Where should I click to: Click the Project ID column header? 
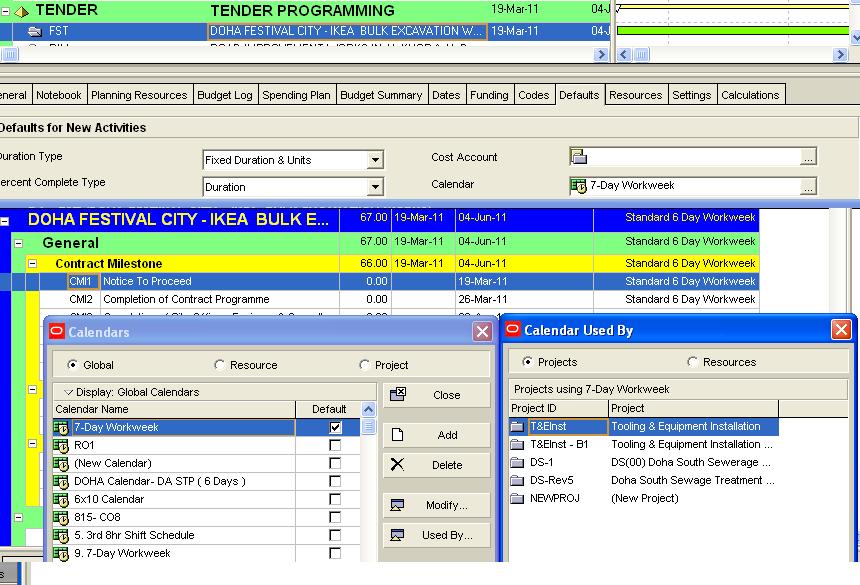[558, 408]
